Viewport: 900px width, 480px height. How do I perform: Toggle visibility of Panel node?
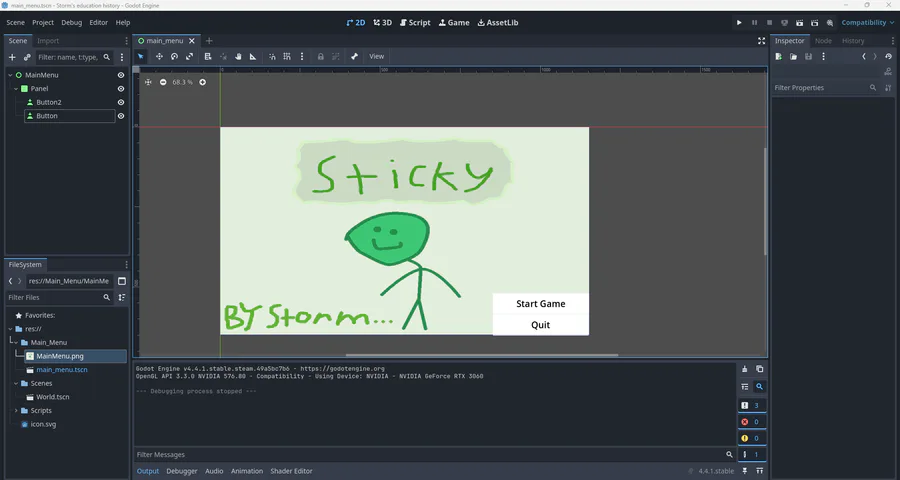(x=121, y=89)
